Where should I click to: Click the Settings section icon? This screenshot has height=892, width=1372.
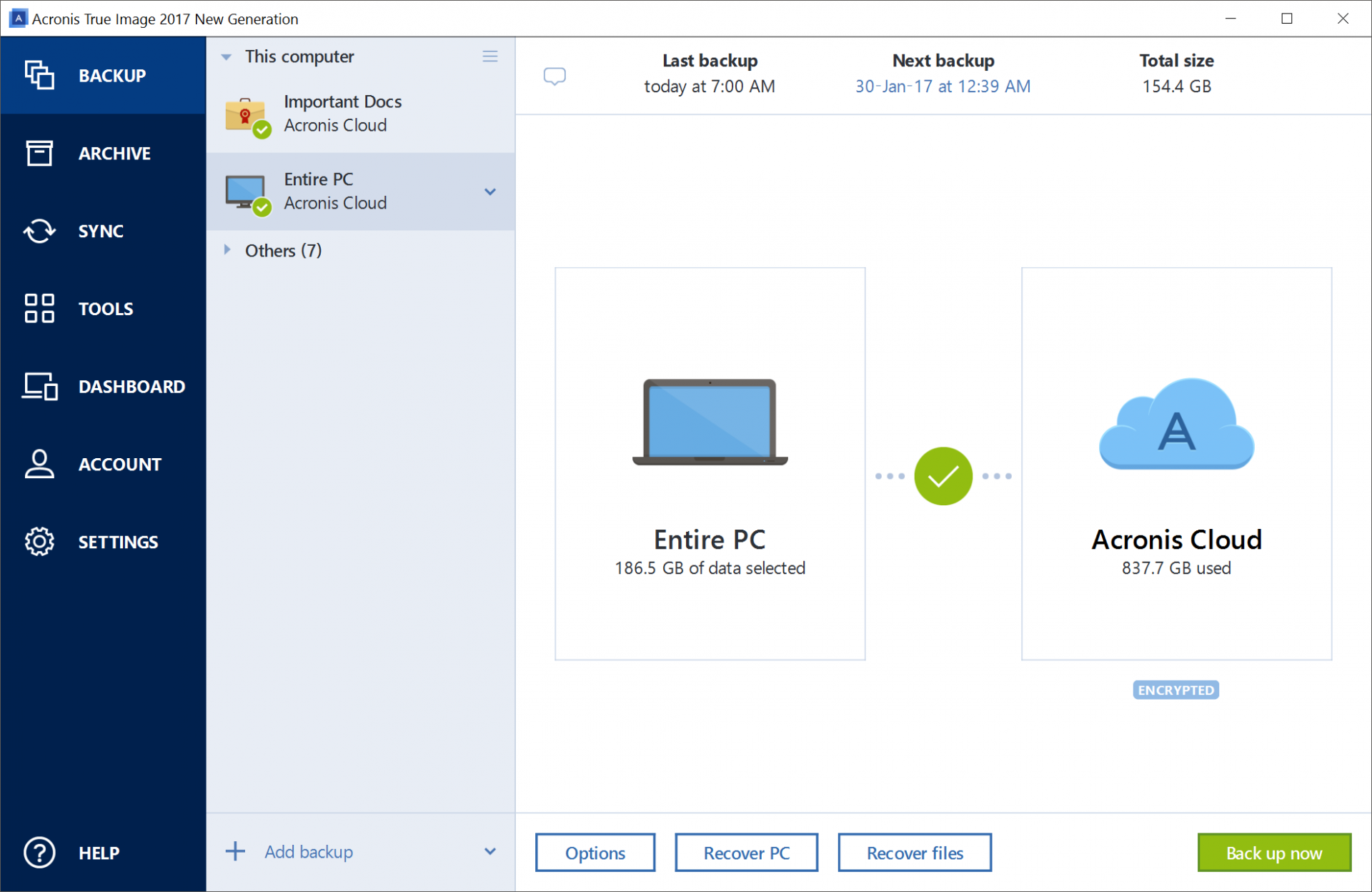[38, 540]
